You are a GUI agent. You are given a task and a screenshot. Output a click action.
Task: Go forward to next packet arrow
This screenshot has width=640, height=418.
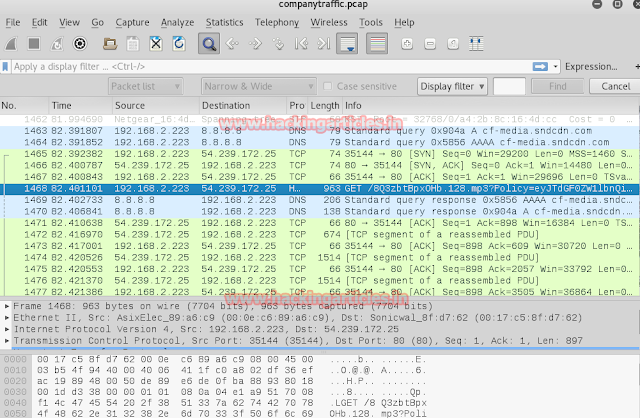click(256, 44)
